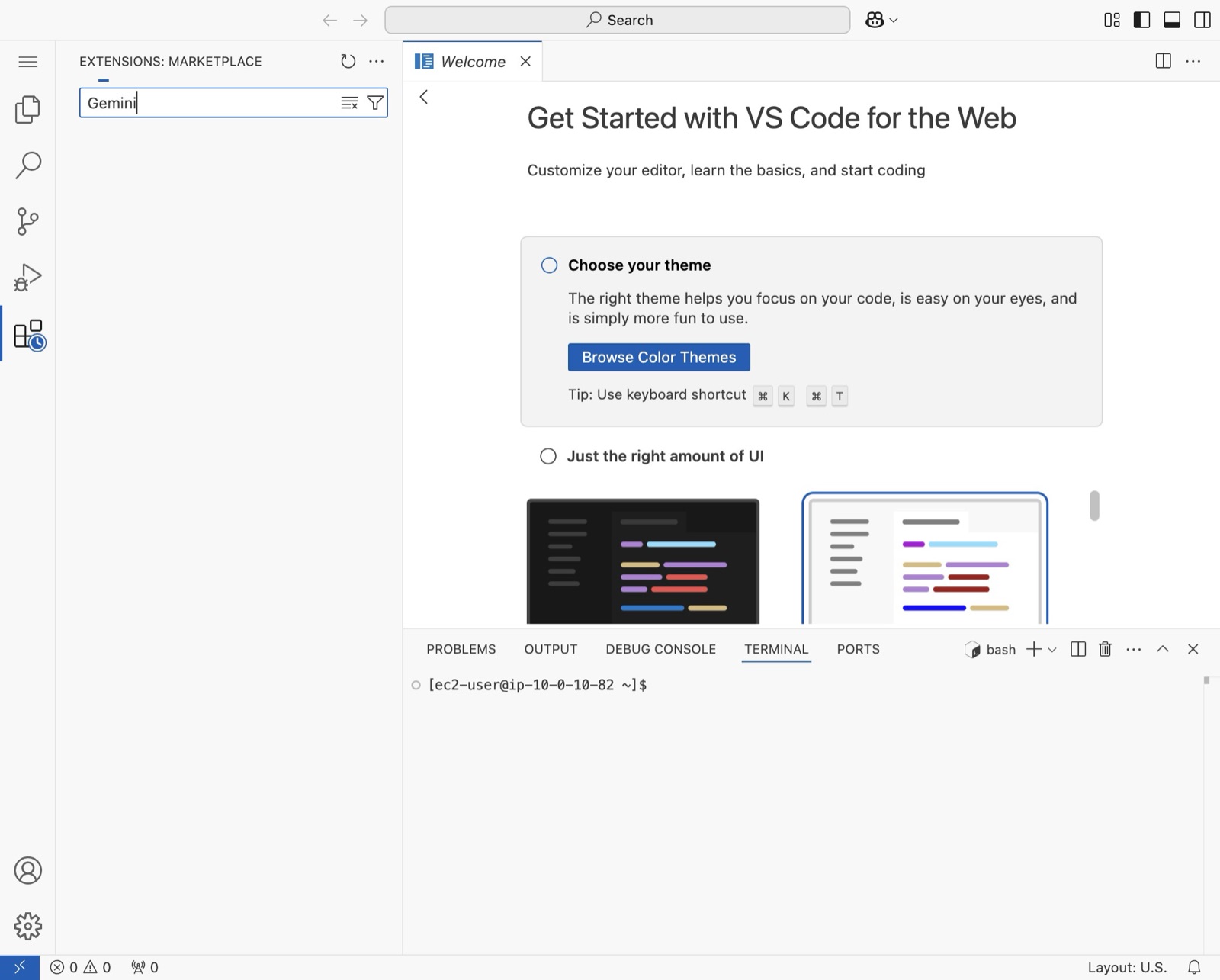Toggle primary side bar visibility

coord(1142,20)
